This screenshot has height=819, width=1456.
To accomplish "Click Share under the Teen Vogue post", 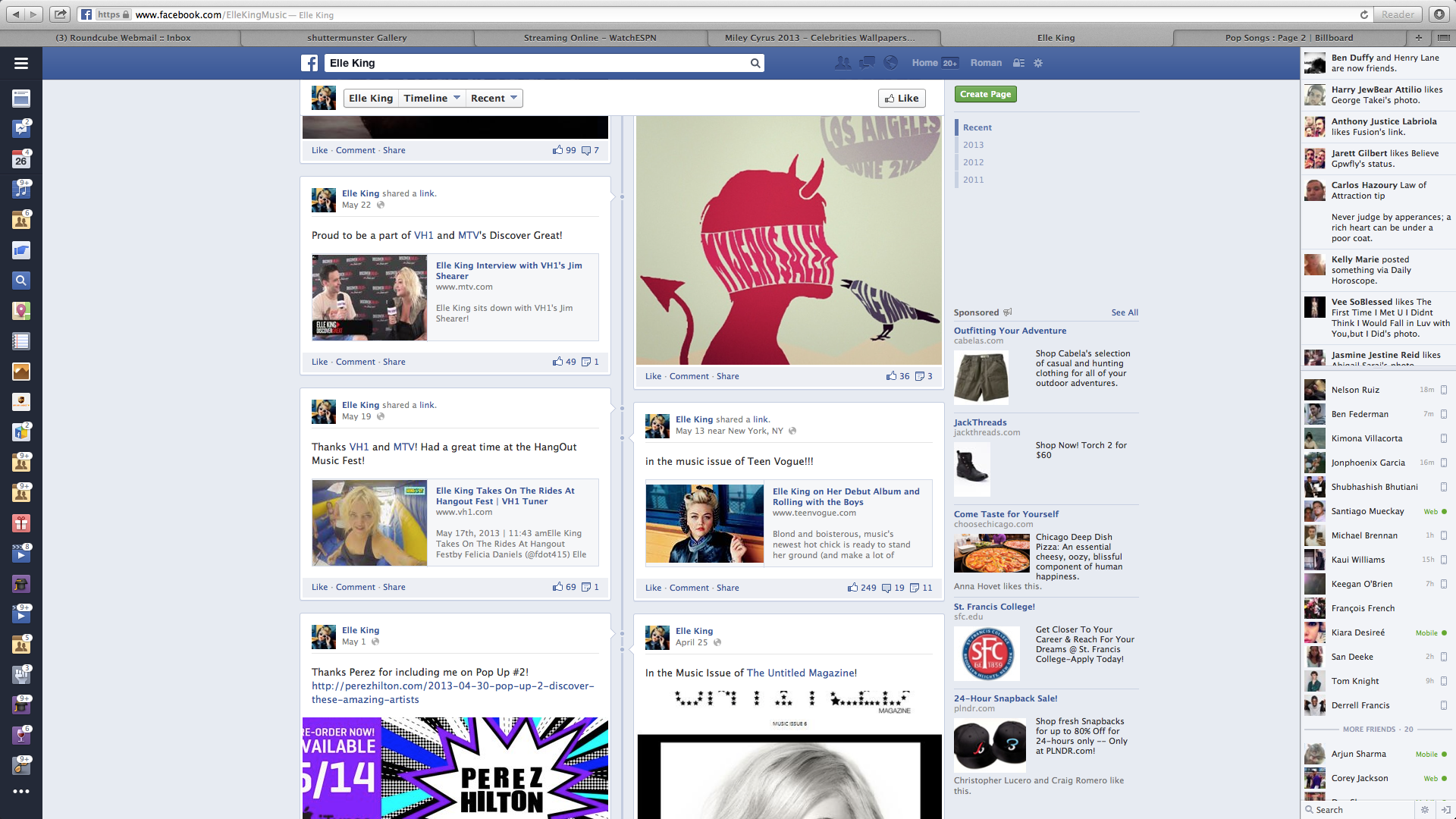I will coord(727,588).
